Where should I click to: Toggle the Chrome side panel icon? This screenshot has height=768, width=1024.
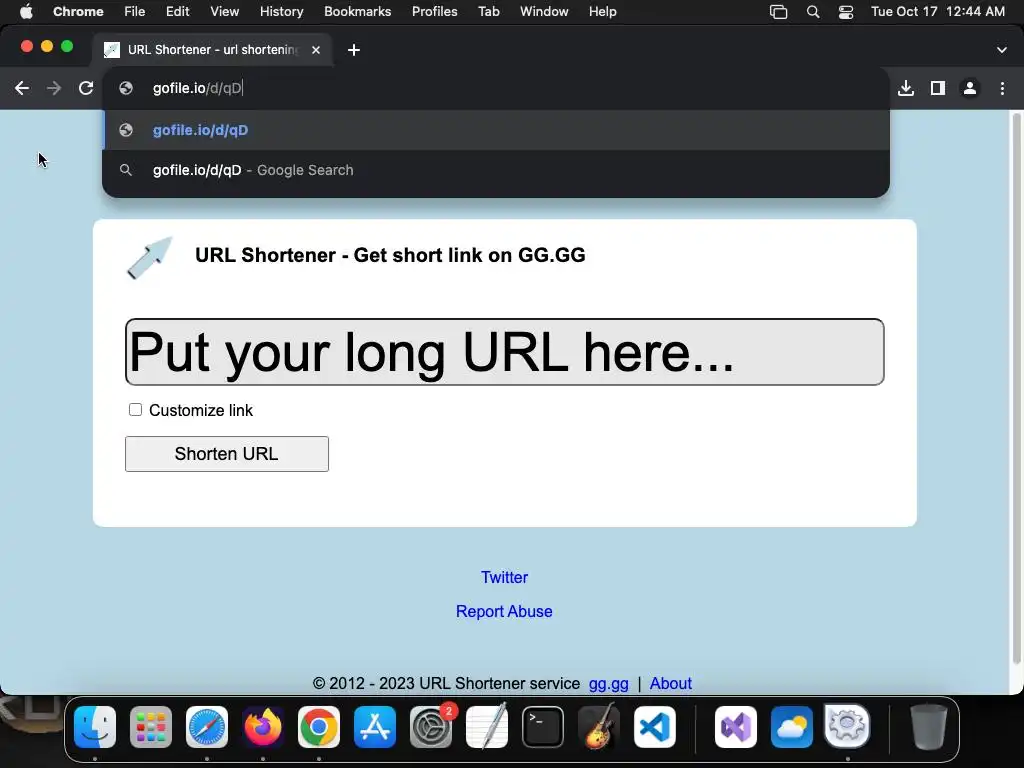point(938,88)
